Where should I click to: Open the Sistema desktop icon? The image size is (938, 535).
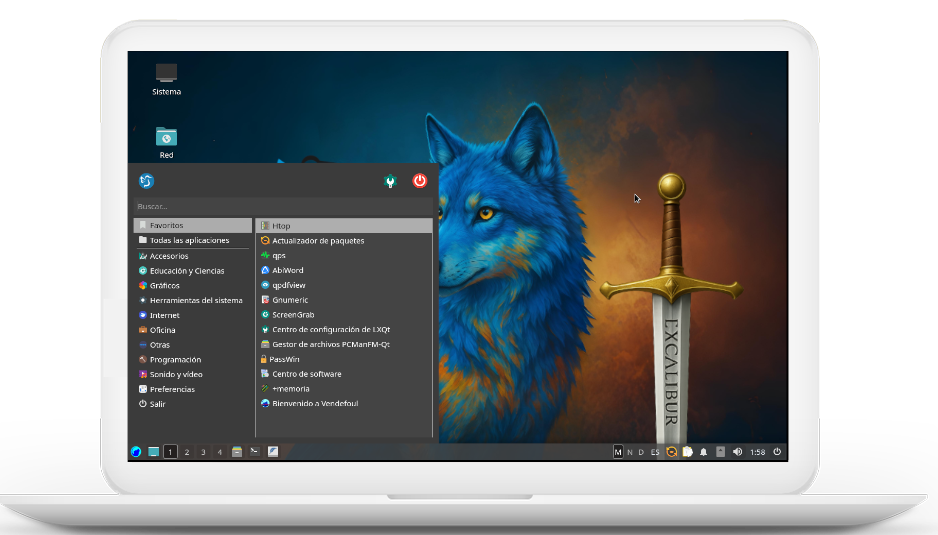tap(166, 73)
